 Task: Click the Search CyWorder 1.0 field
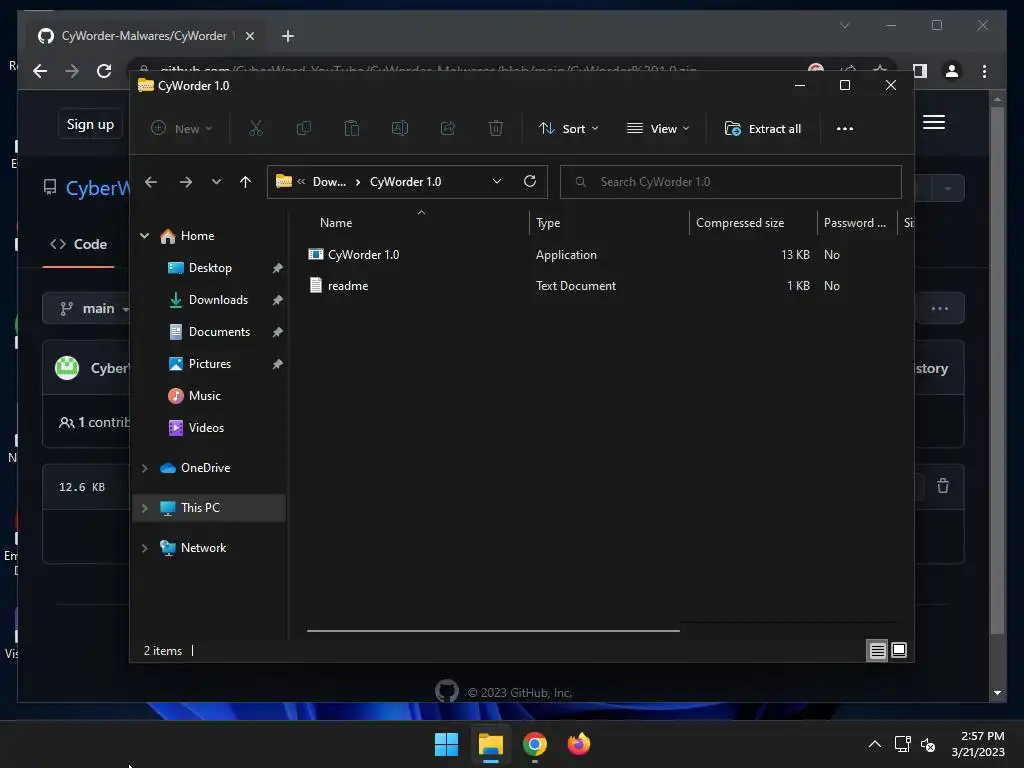[x=731, y=182]
